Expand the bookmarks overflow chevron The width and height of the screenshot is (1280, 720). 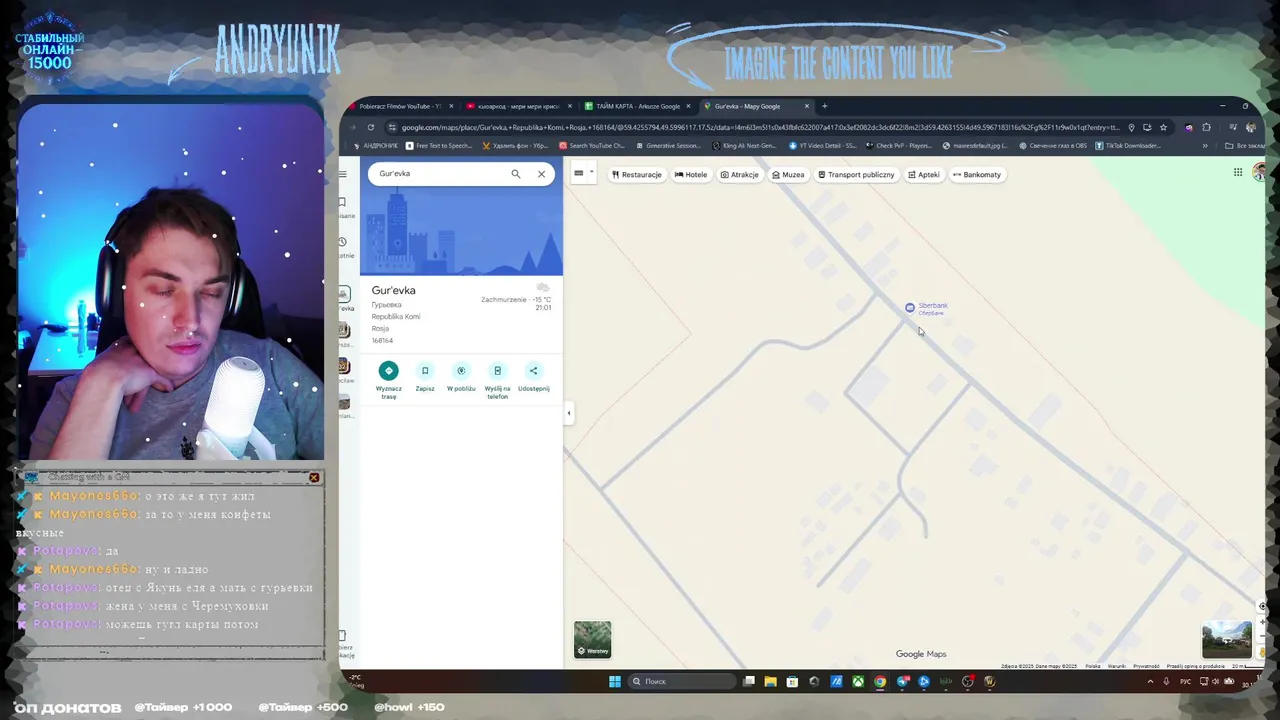[x=1204, y=146]
